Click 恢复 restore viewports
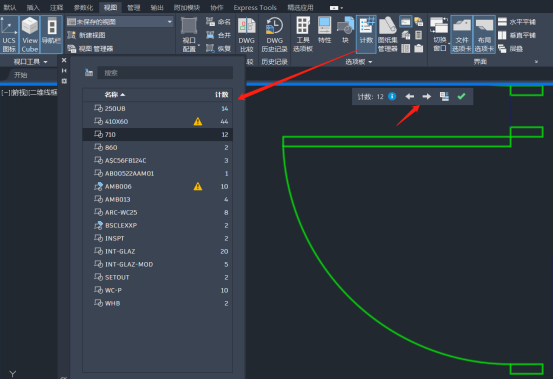Viewport: 553px width, 380px height. 218,48
